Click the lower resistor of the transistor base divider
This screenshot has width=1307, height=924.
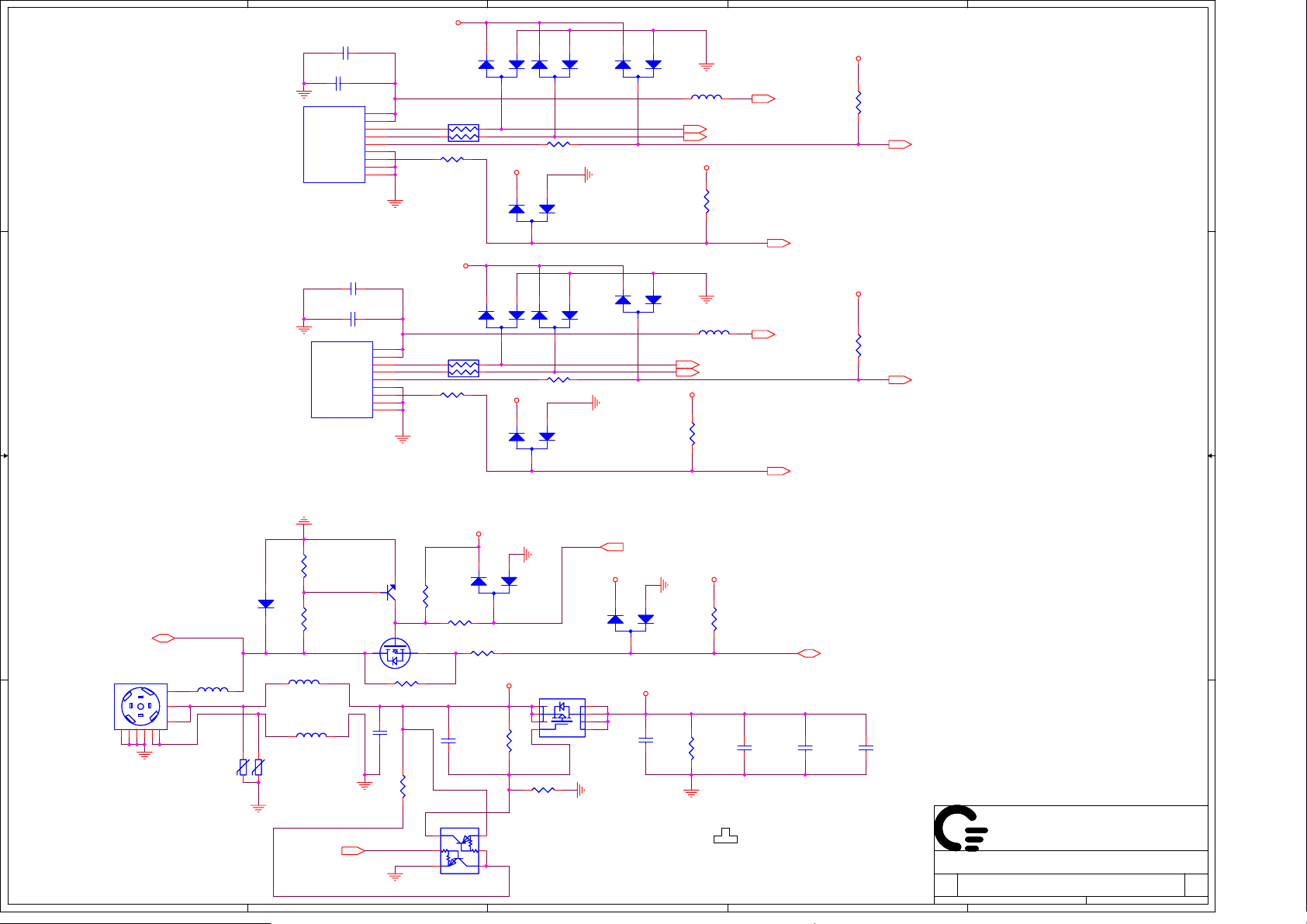coord(304,619)
